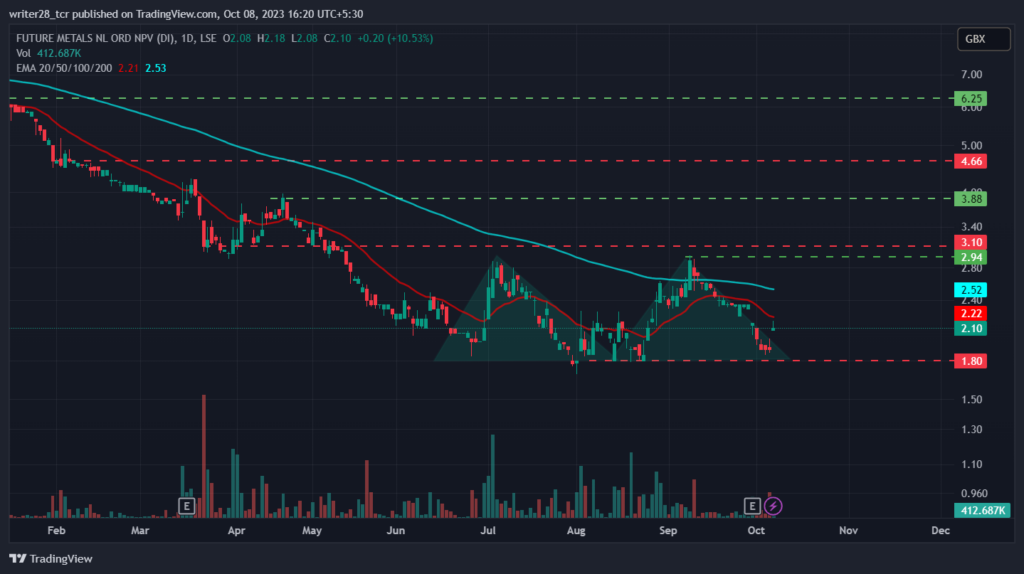This screenshot has height=574, width=1024.
Task: Select the 6.25 green price label
Action: (x=970, y=99)
